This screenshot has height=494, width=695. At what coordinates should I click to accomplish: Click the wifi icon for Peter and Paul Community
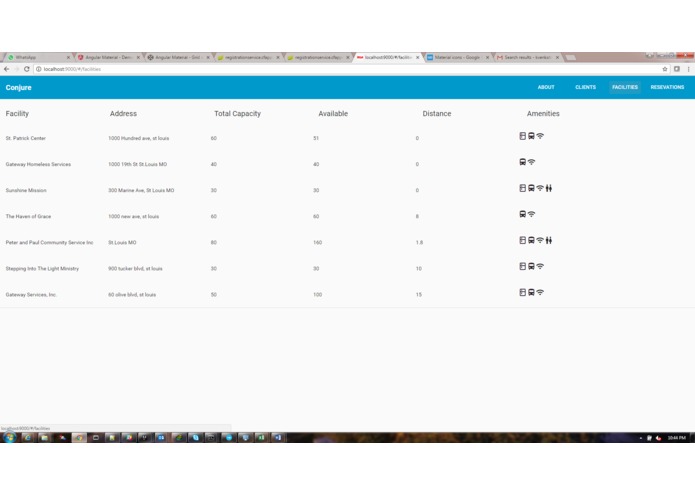[x=540, y=240]
